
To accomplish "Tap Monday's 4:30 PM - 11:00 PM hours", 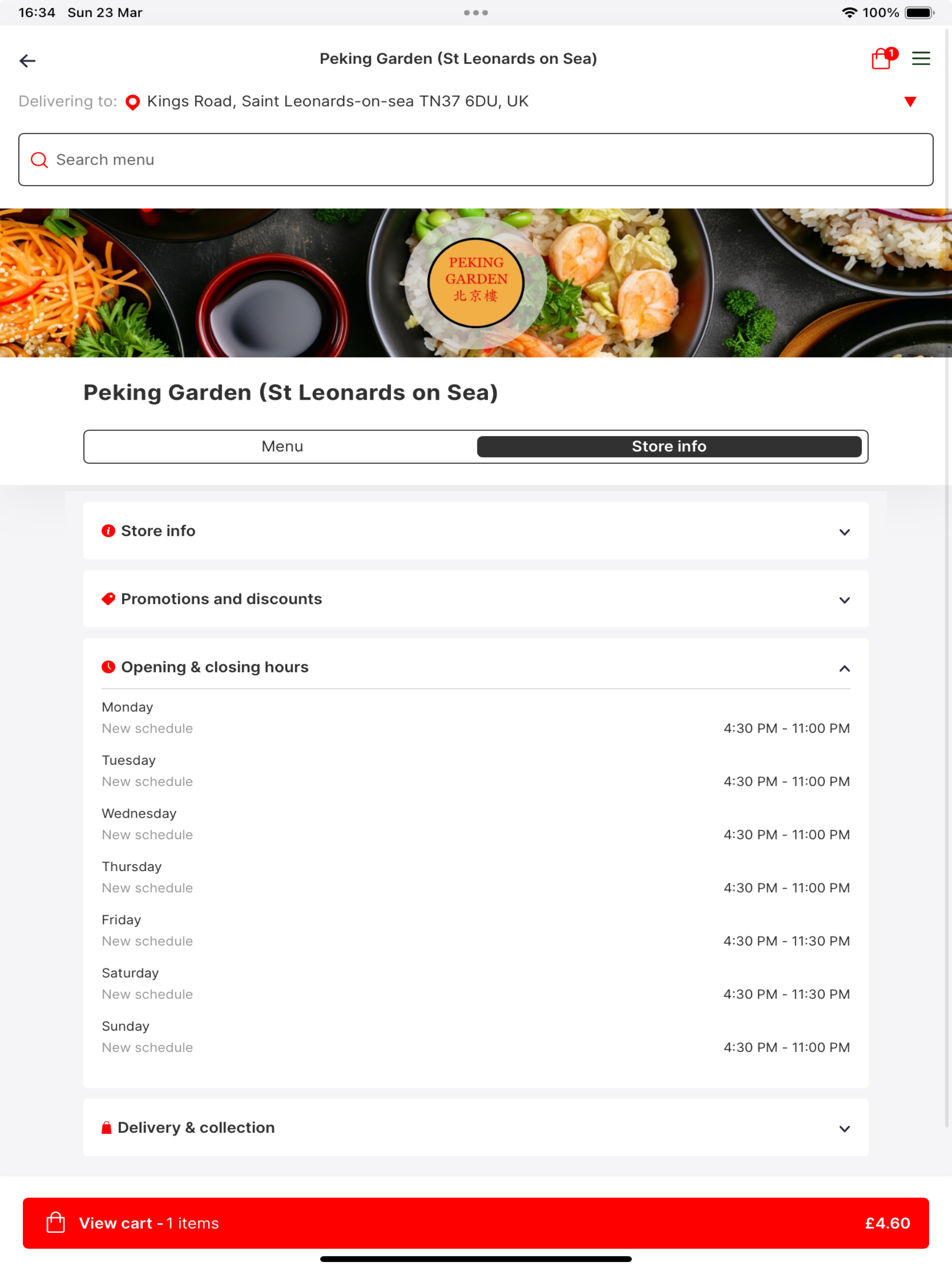I will tap(787, 728).
